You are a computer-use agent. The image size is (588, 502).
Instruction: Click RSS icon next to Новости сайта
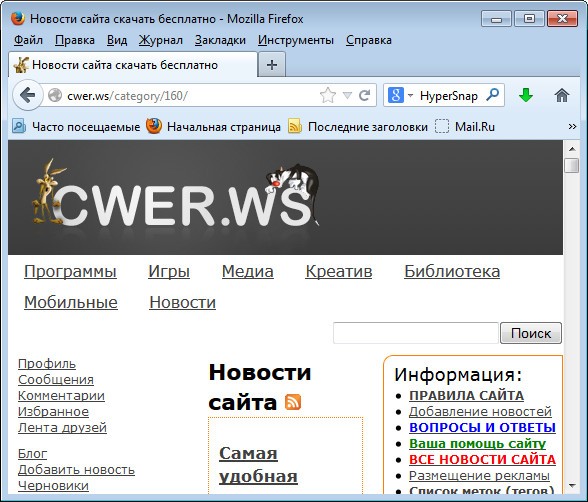[x=293, y=402]
